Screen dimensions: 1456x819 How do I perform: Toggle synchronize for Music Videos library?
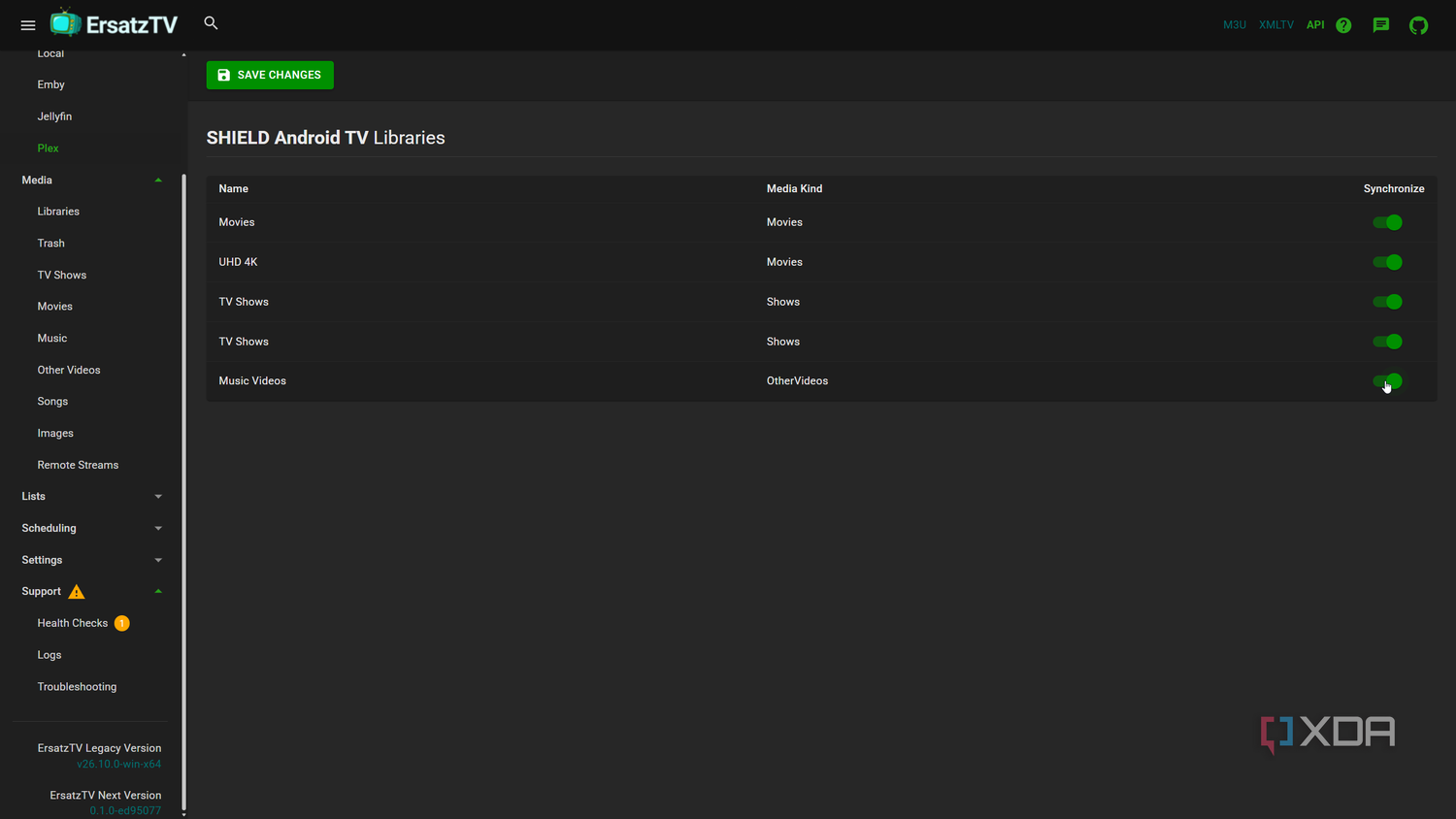(x=1387, y=381)
